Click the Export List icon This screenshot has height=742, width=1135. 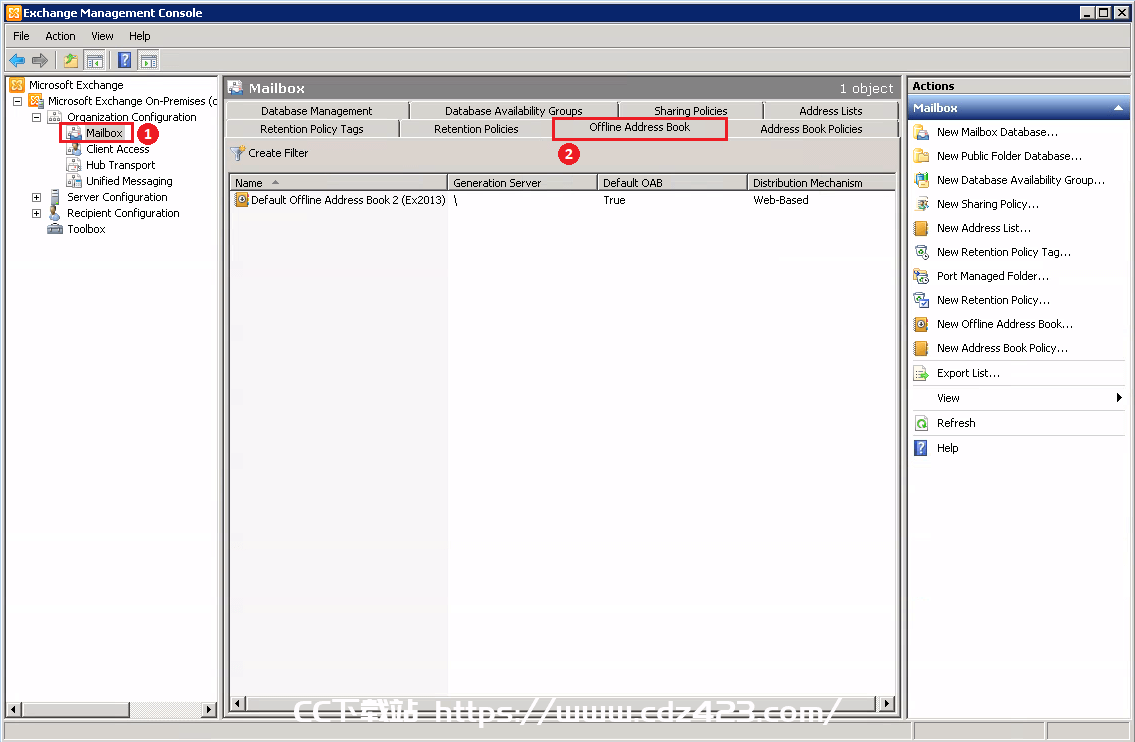tap(921, 373)
